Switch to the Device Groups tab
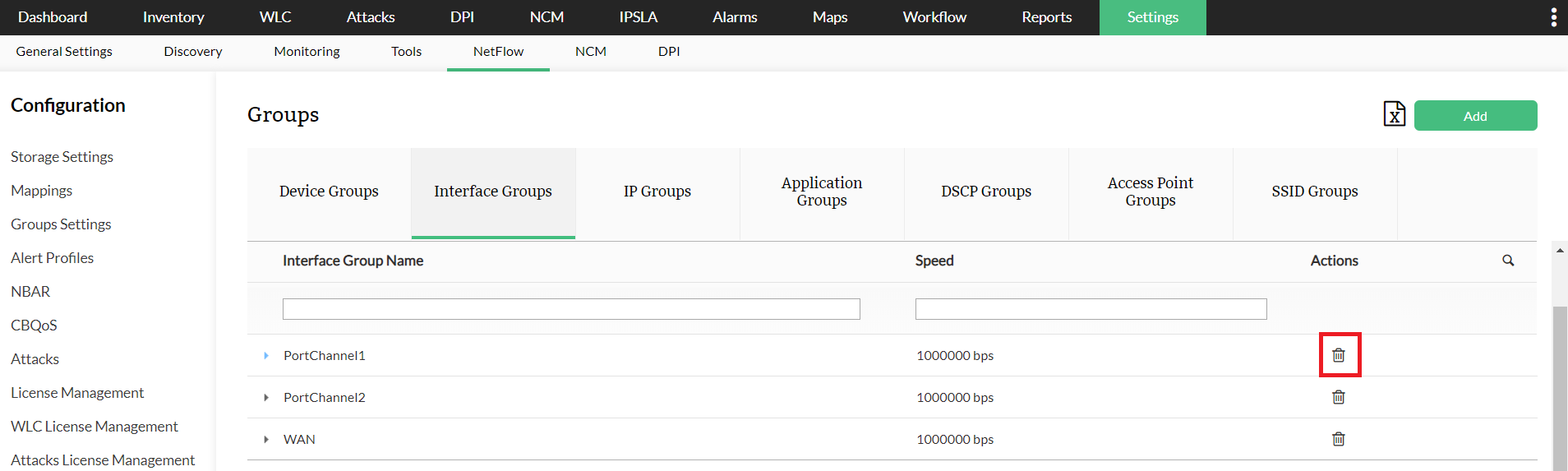Image resolution: width=1568 pixels, height=471 pixels. [329, 192]
